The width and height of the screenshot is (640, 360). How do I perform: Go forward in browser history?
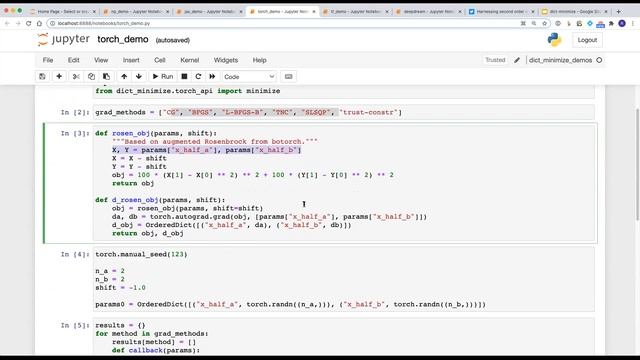click(x=18, y=24)
